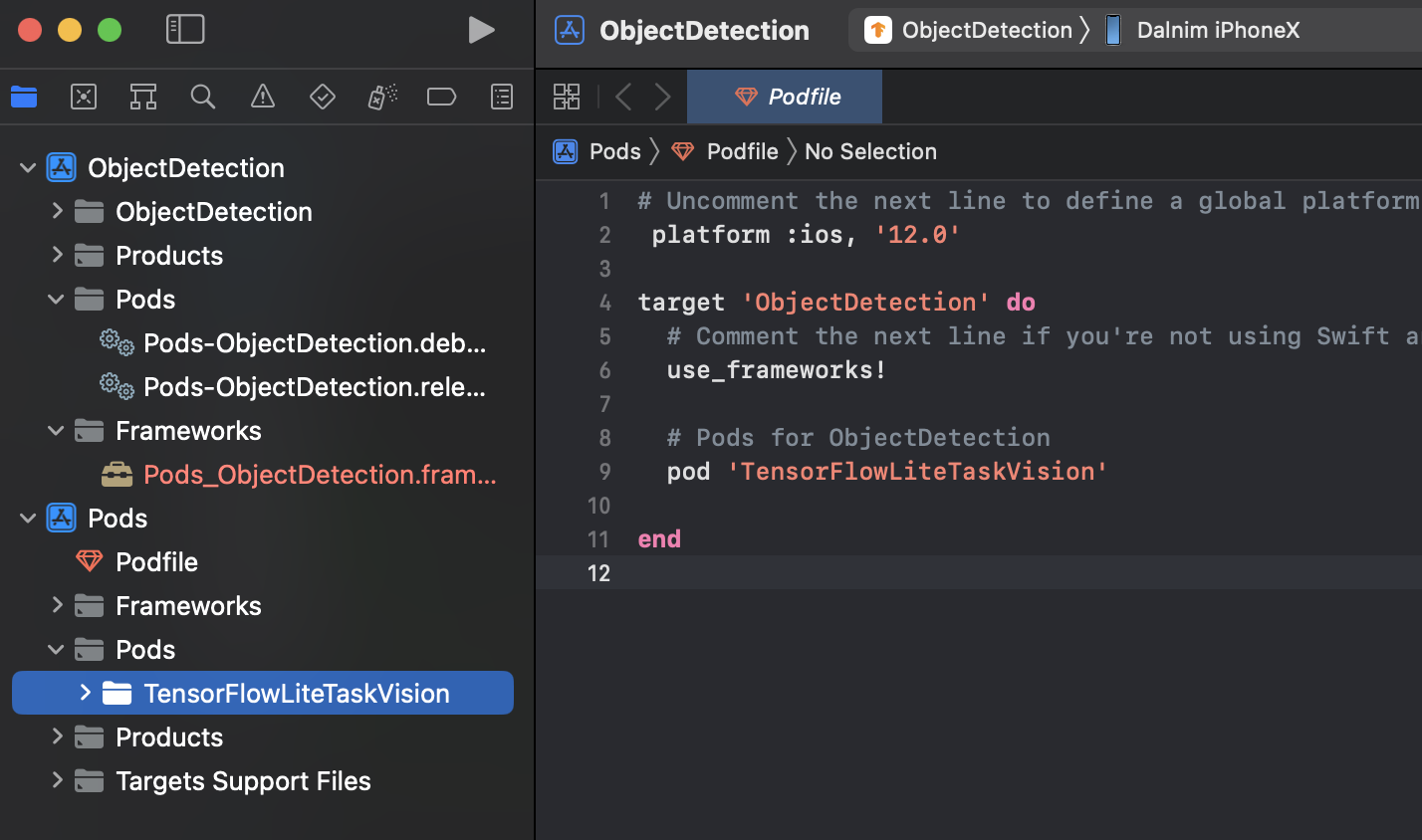1422x840 pixels.
Task: Expand Products under ObjectDetection project
Action: [57, 255]
